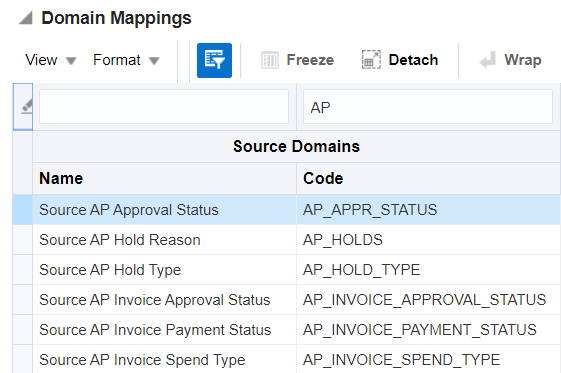Click the clear filter eraser icon
The width and height of the screenshot is (561, 373).
[x=26, y=107]
